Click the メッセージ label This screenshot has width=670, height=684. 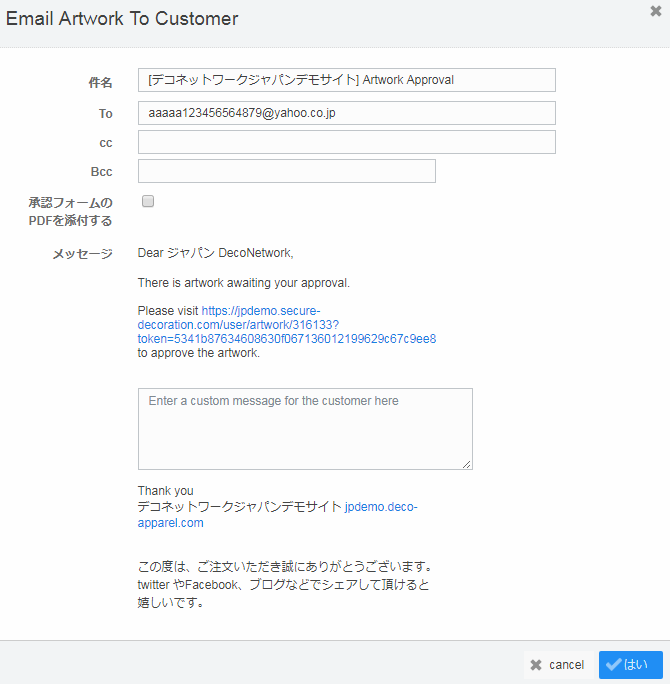point(82,254)
